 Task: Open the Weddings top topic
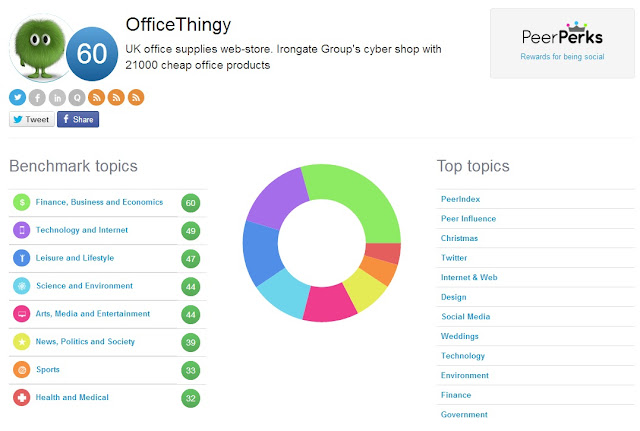[x=460, y=336]
